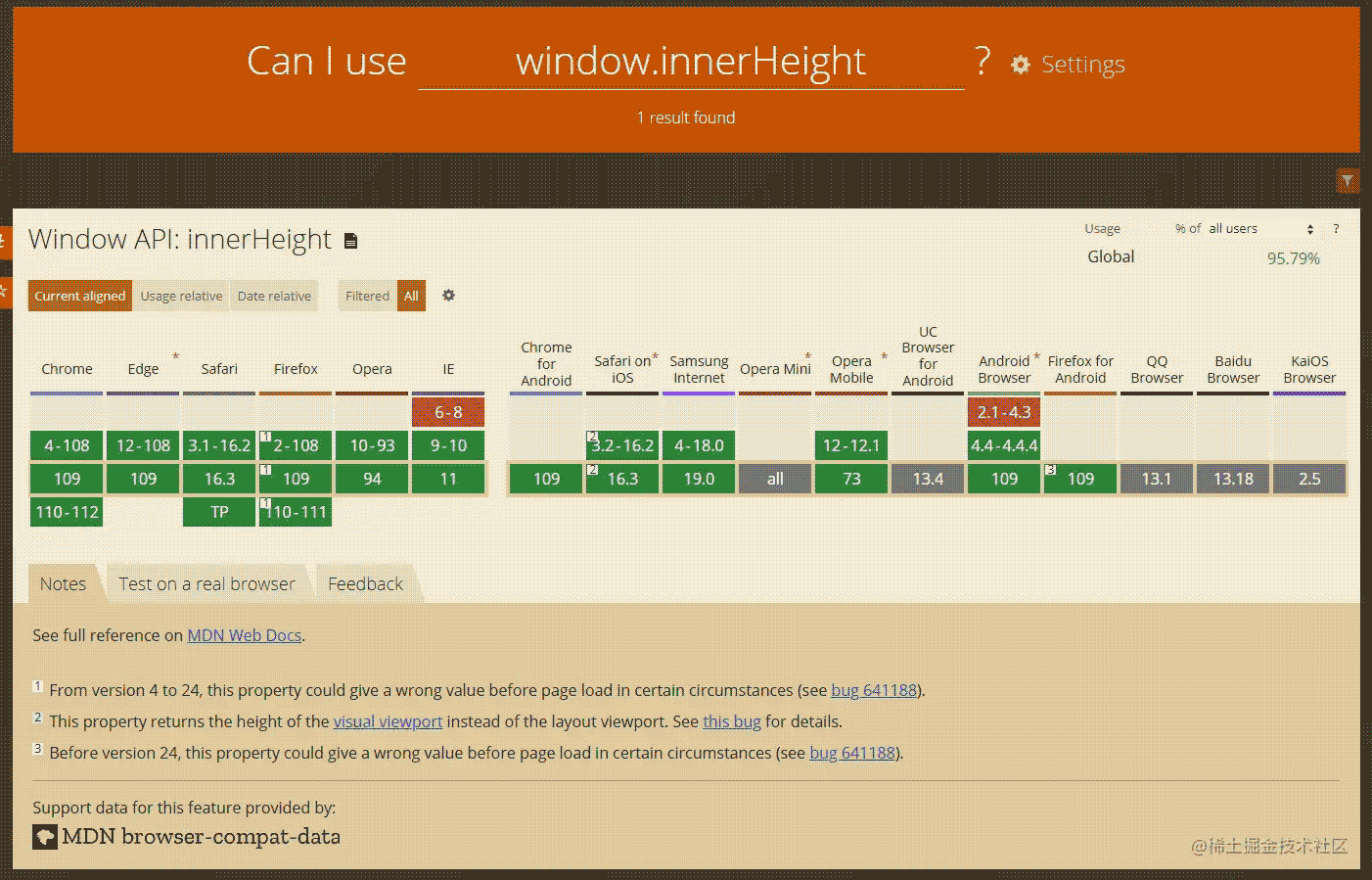Expand Chrome 4-108 version cell

[67, 445]
